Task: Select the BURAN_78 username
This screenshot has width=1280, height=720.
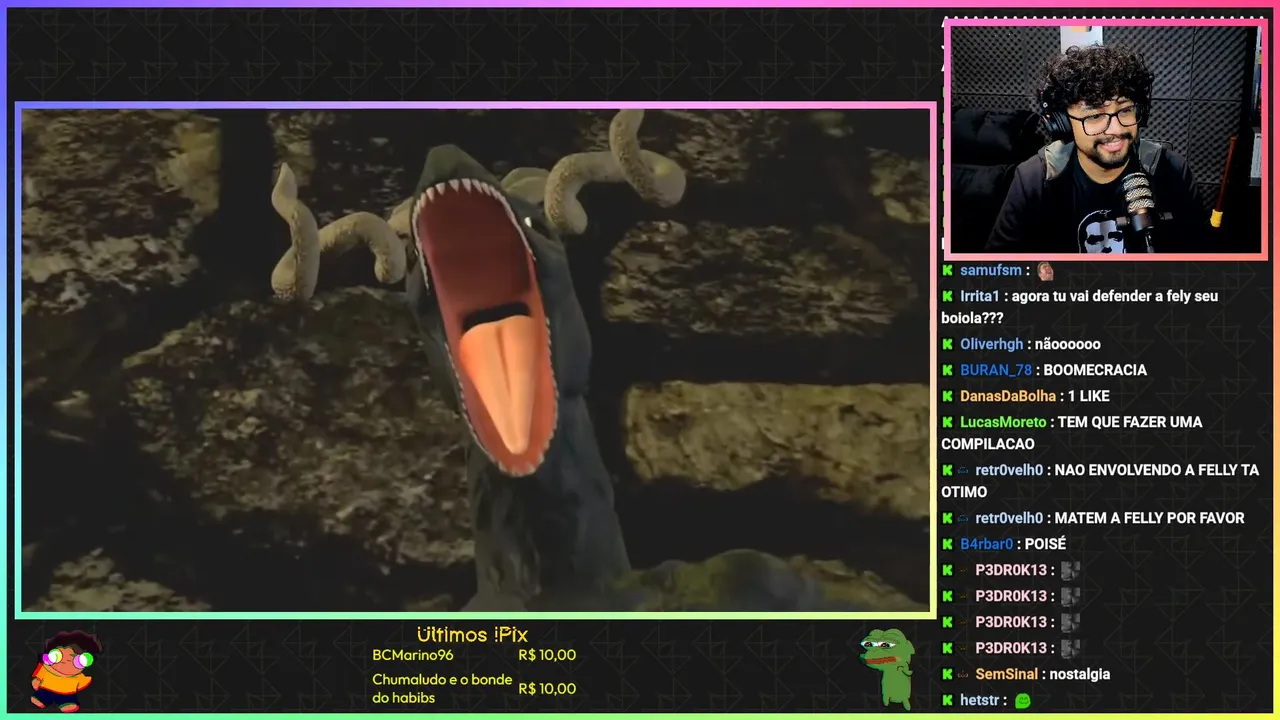Action: [x=996, y=370]
